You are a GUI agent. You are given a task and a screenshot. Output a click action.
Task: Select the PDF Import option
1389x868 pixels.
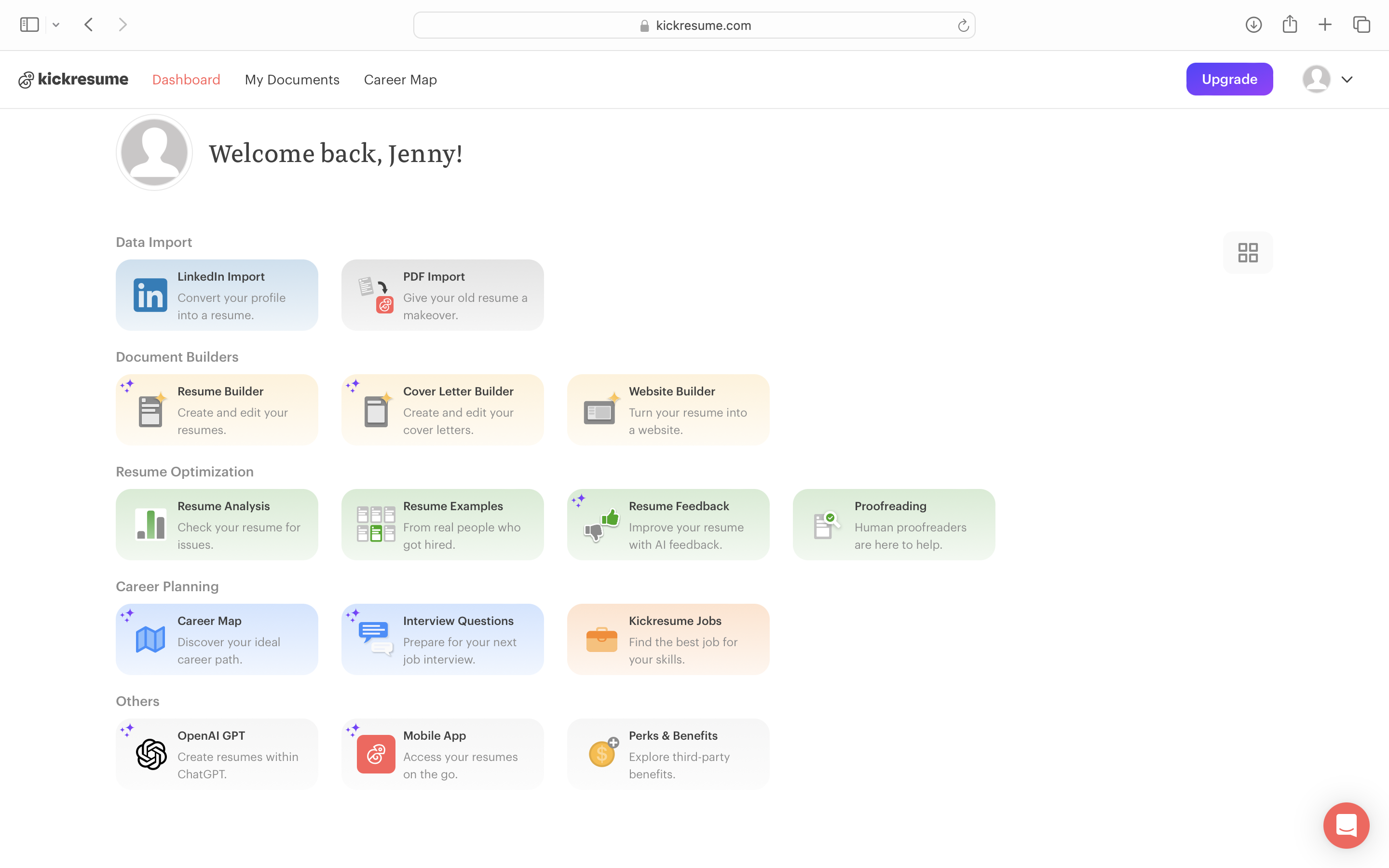tap(442, 295)
